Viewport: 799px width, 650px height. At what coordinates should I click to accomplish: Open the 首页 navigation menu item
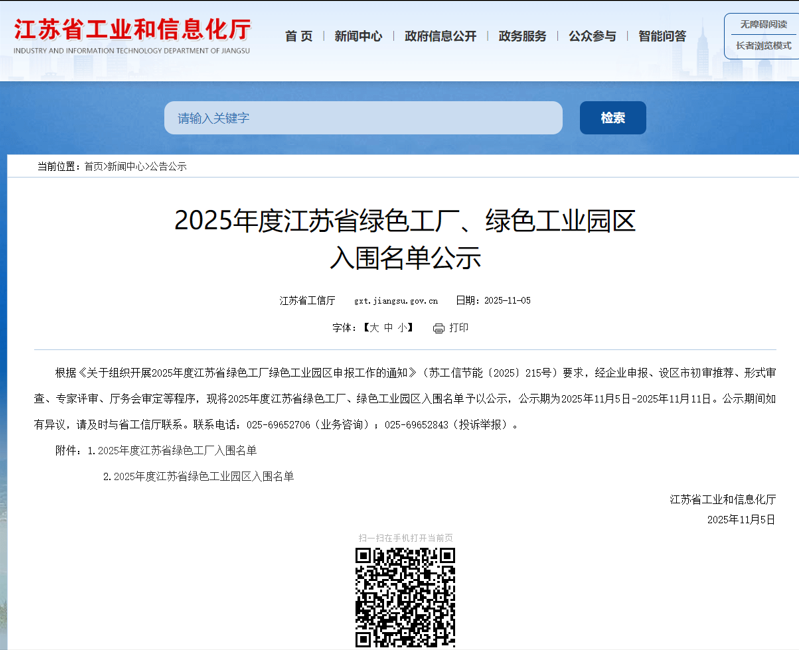point(298,36)
